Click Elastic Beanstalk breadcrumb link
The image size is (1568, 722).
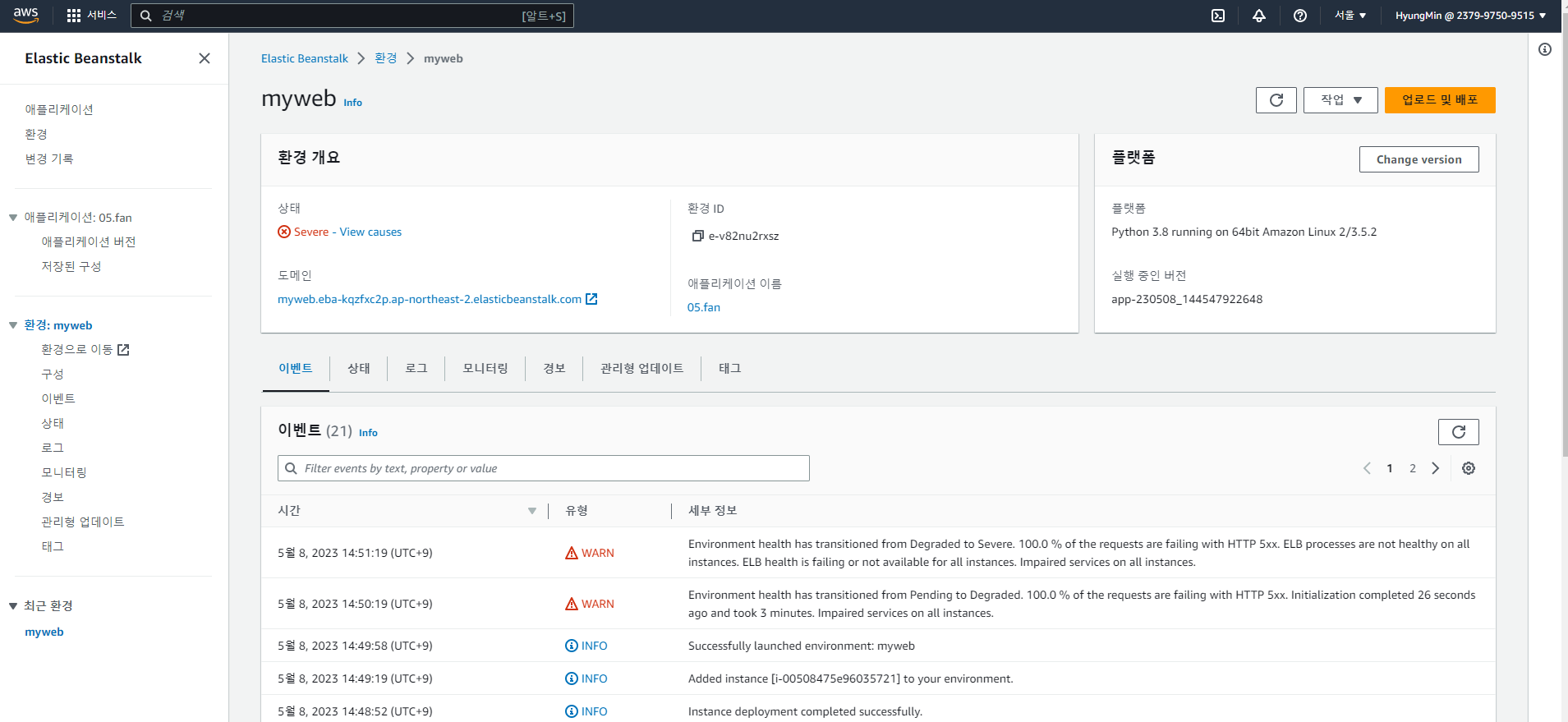click(x=305, y=58)
